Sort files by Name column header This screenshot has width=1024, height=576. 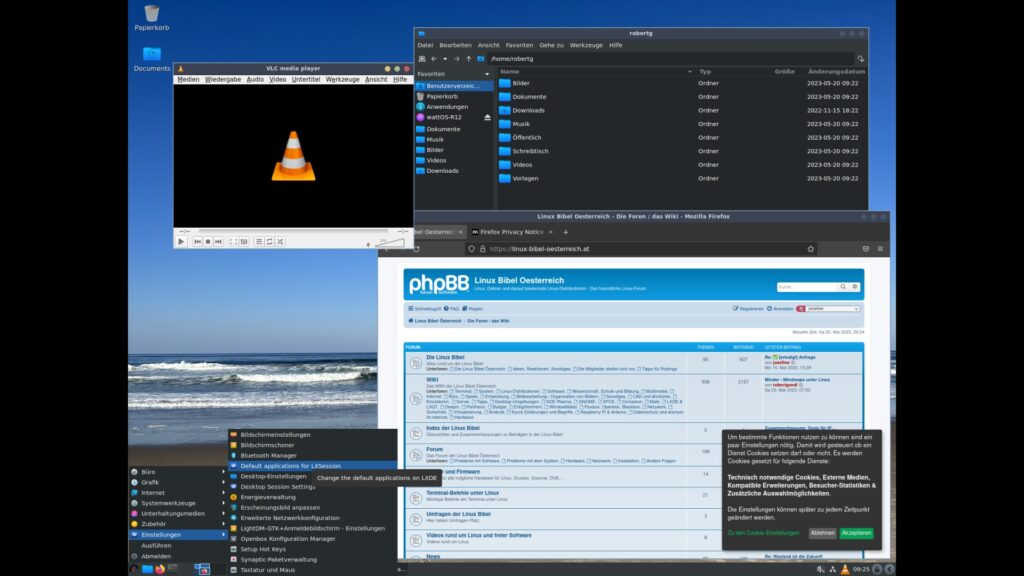[595, 71]
